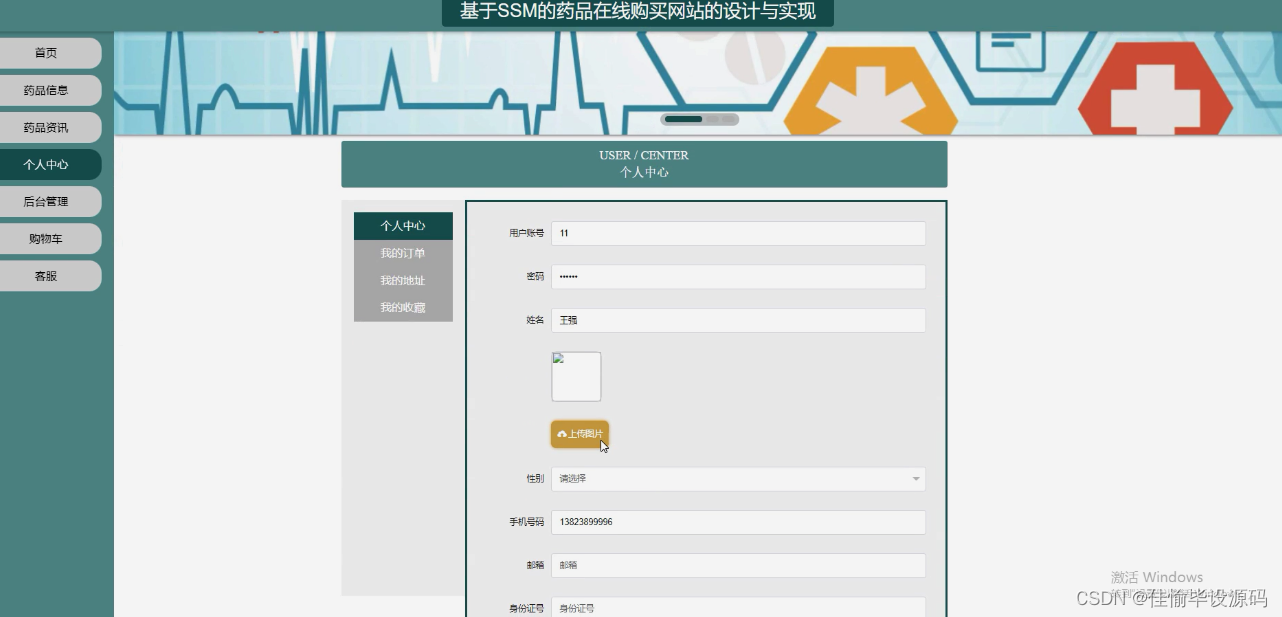Contact 客服 from the sidebar

coord(48,276)
